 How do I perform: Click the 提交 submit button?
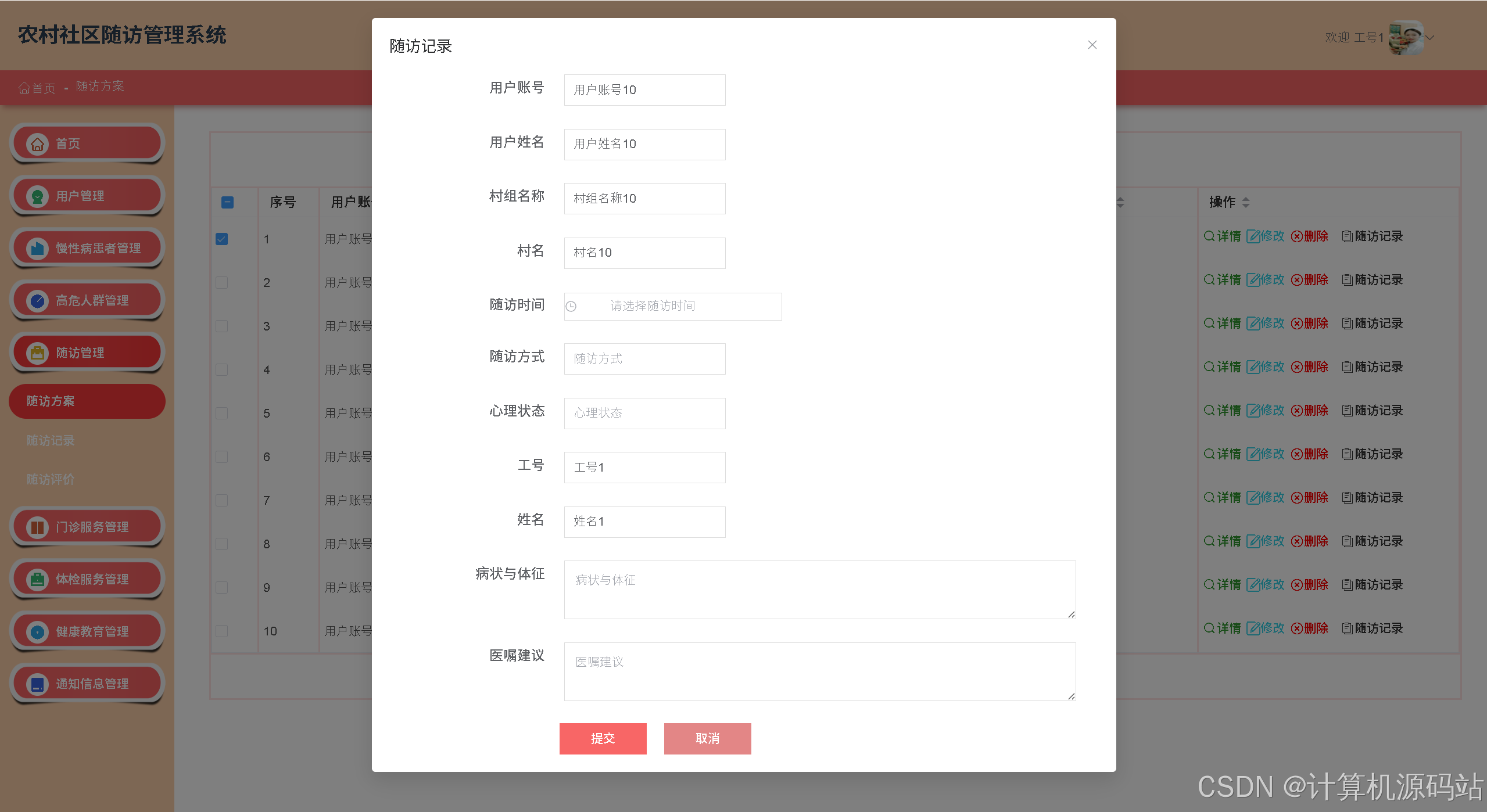point(603,738)
